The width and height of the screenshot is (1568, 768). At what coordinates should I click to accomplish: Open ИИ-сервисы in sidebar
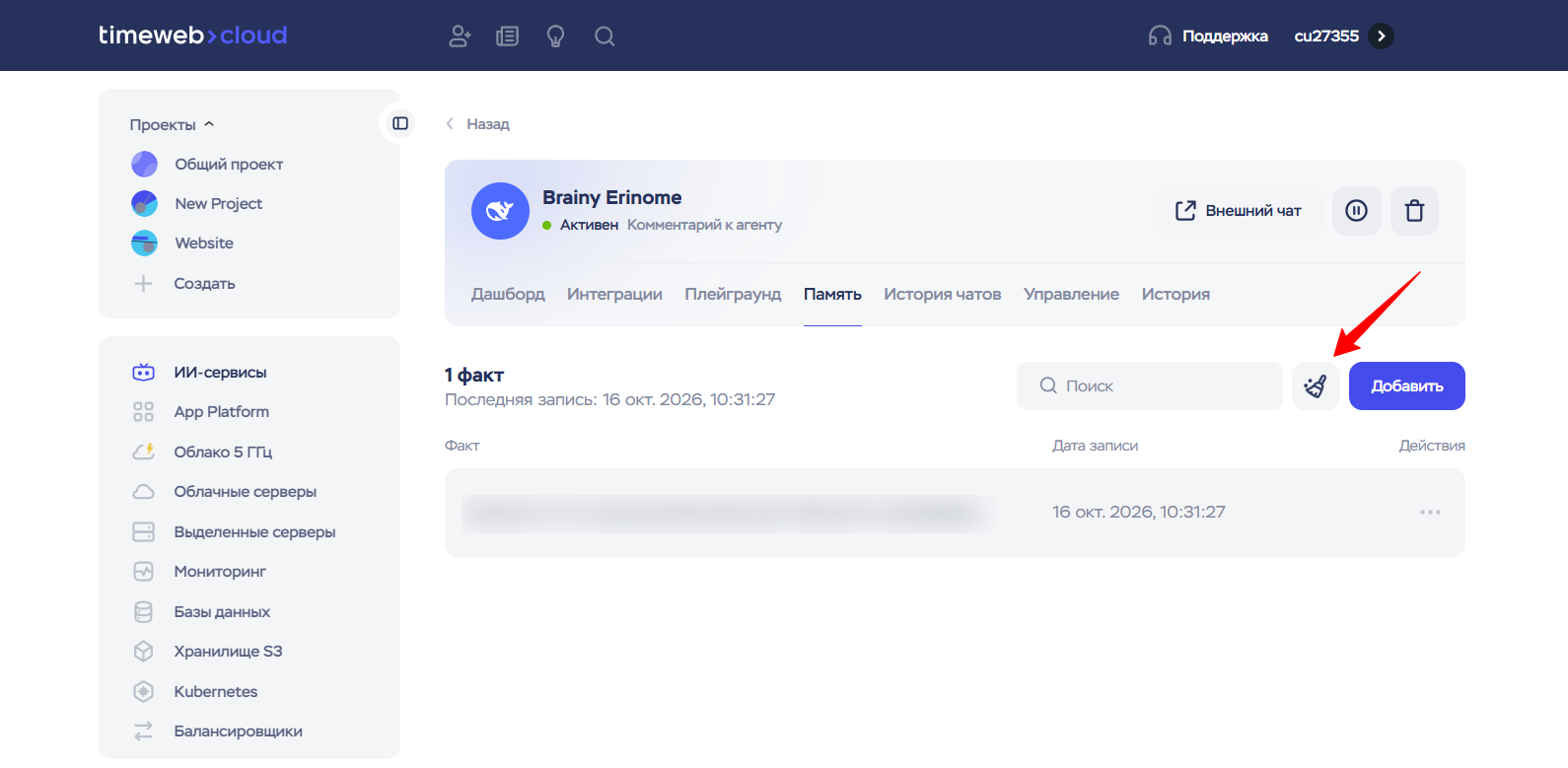[x=220, y=373]
